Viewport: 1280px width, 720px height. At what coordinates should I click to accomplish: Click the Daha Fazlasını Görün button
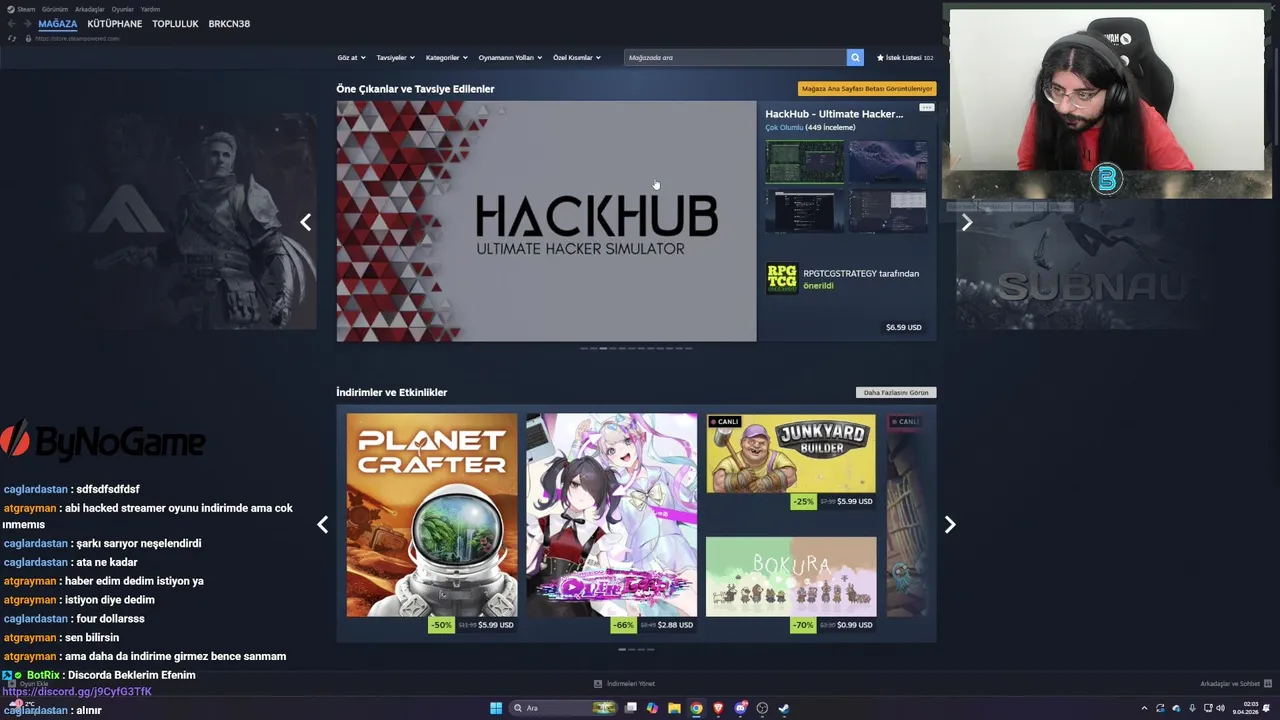tap(896, 393)
